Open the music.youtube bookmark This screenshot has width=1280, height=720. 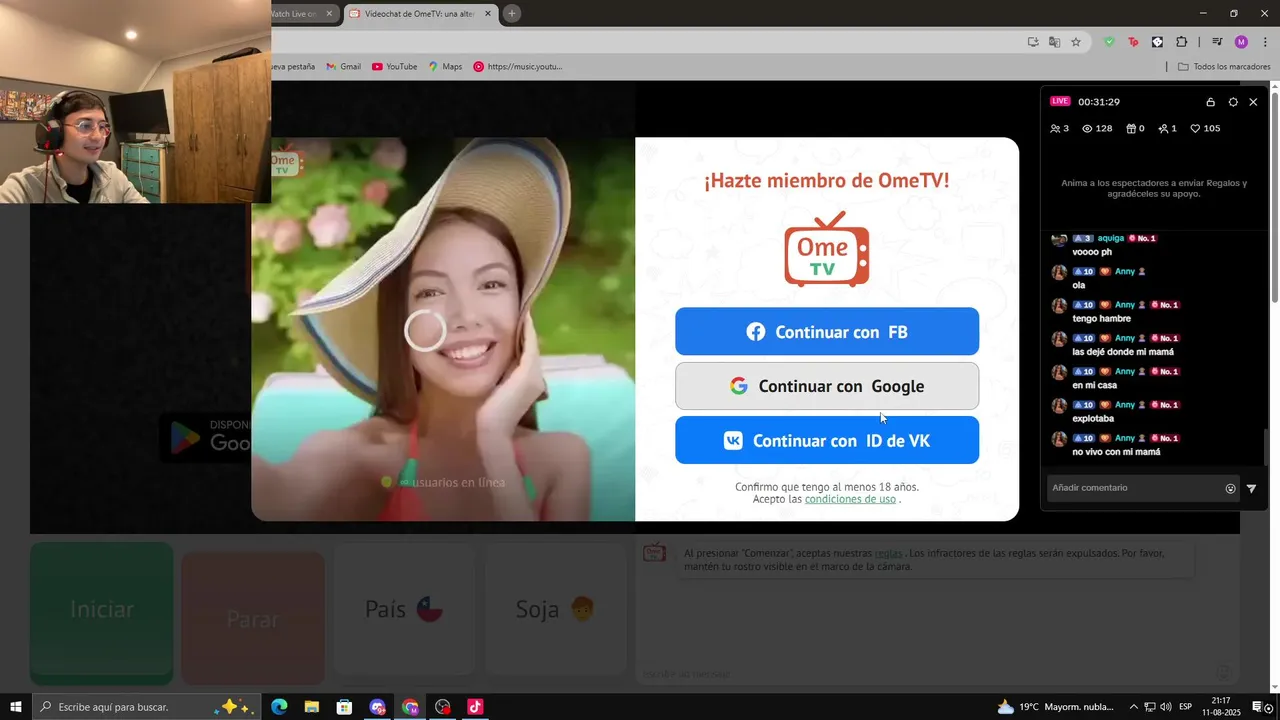pyautogui.click(x=518, y=66)
